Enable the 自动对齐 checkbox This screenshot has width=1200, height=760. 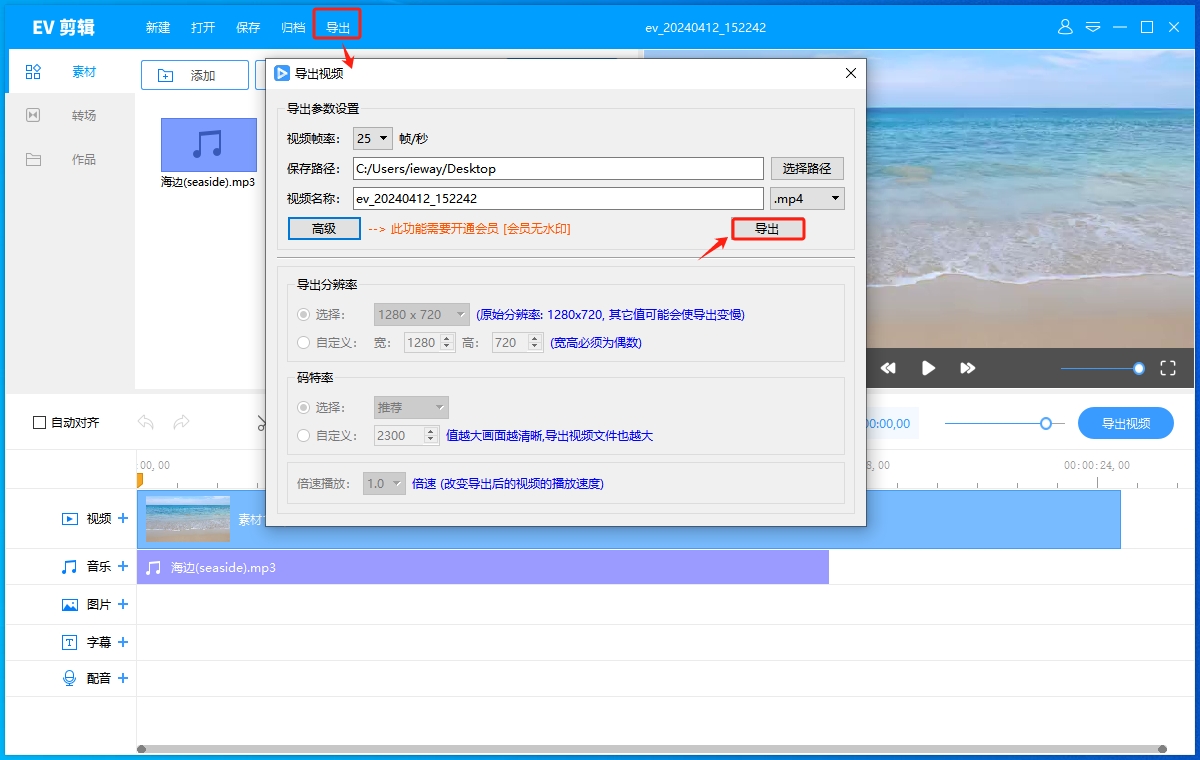coord(40,423)
